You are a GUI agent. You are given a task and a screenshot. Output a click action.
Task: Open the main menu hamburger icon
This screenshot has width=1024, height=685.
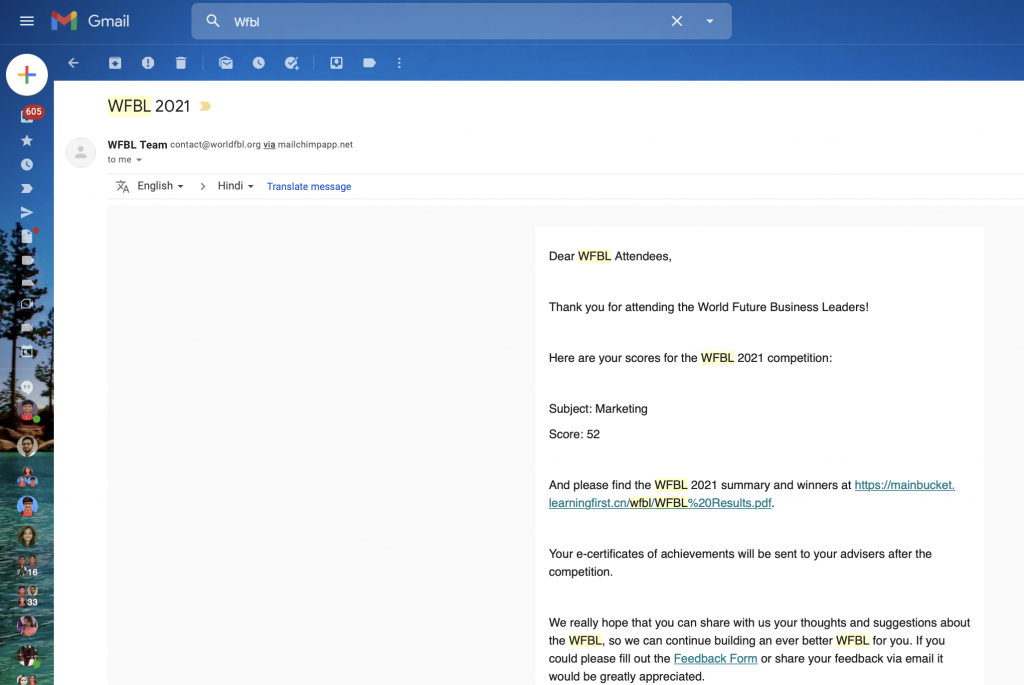click(27, 22)
